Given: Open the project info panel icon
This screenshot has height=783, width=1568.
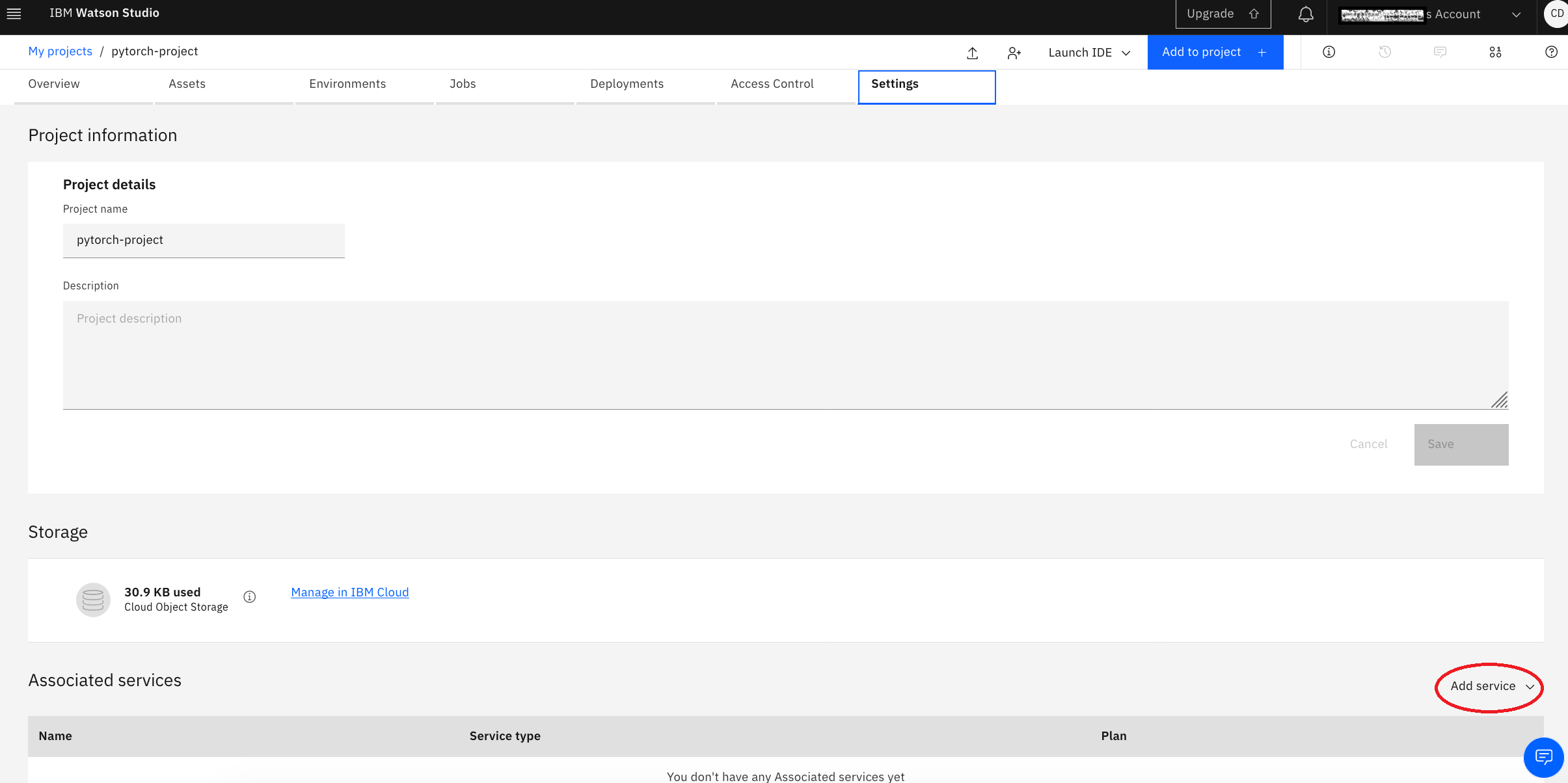Looking at the screenshot, I should point(1329,52).
